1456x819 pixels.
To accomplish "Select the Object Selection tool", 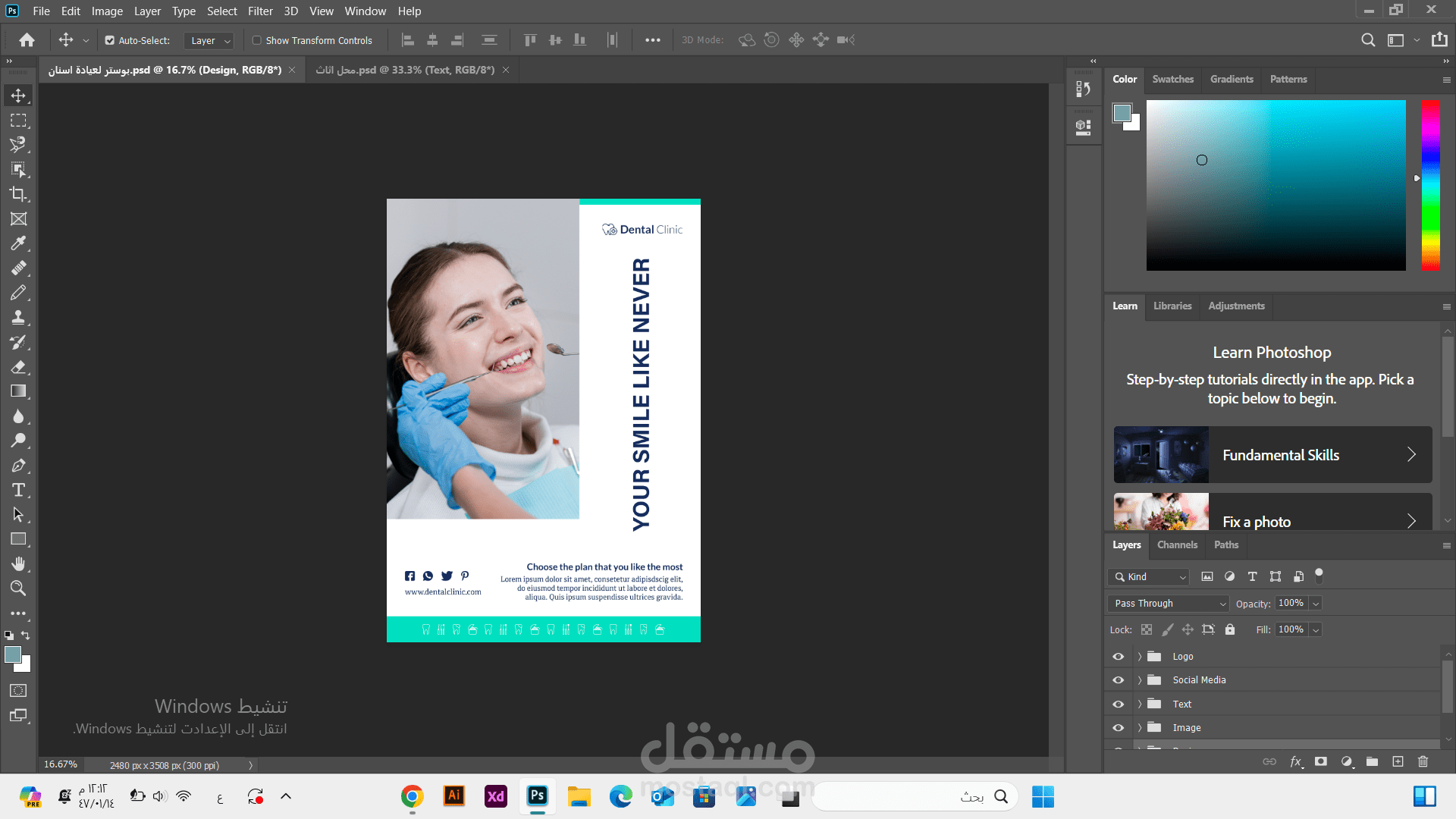I will pyautogui.click(x=18, y=169).
